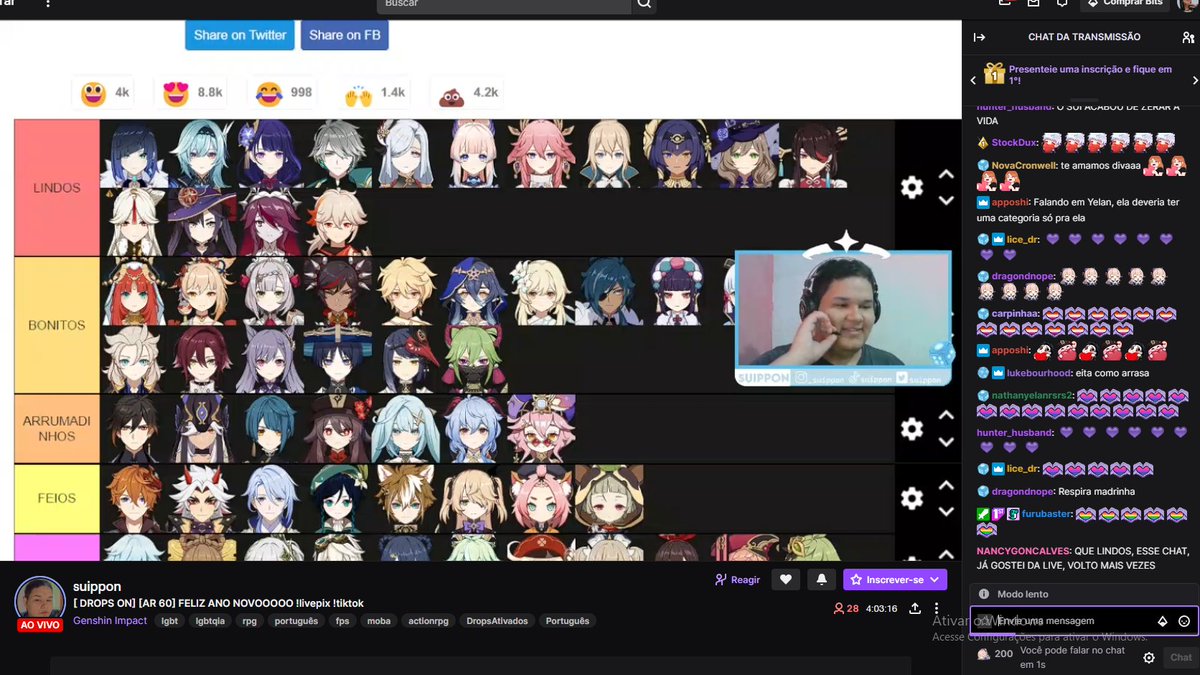Open settings gear for ARRUMADINHOS tier row

pos(911,429)
